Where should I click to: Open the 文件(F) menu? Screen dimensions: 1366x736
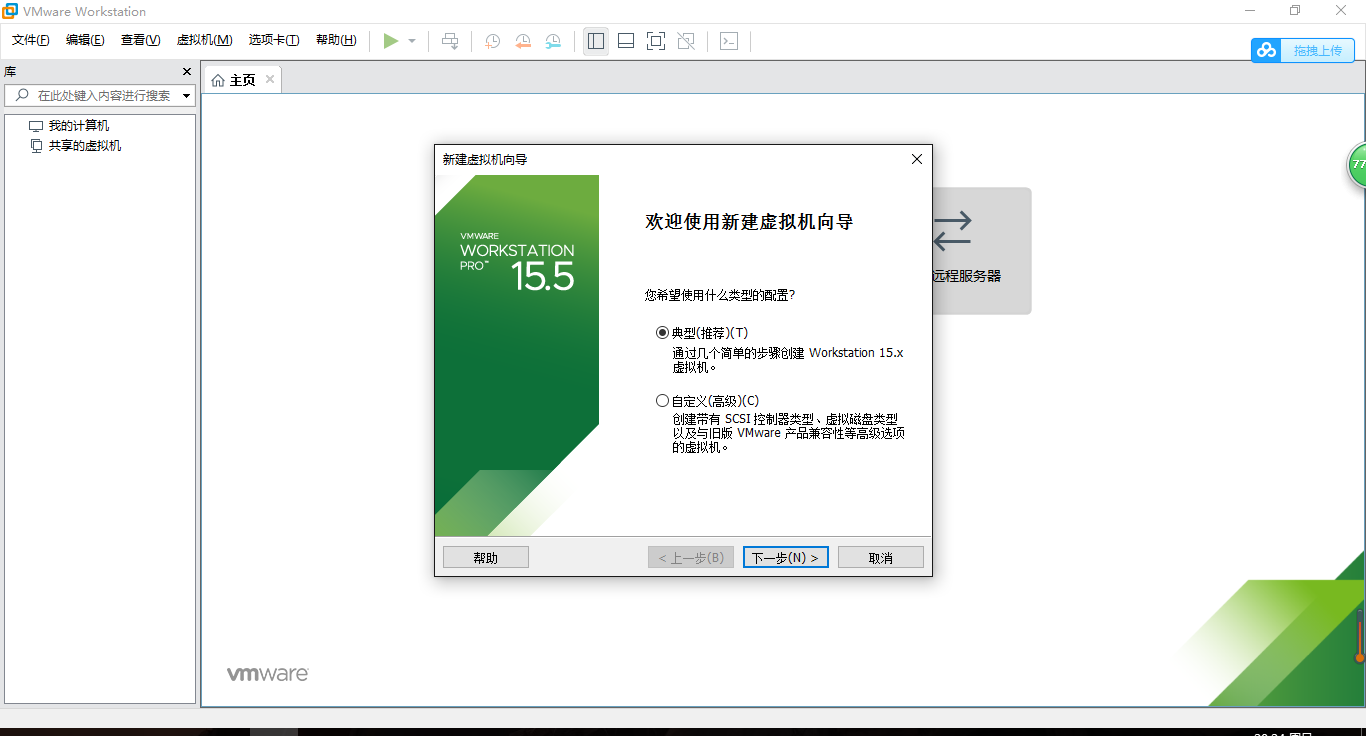[30, 40]
